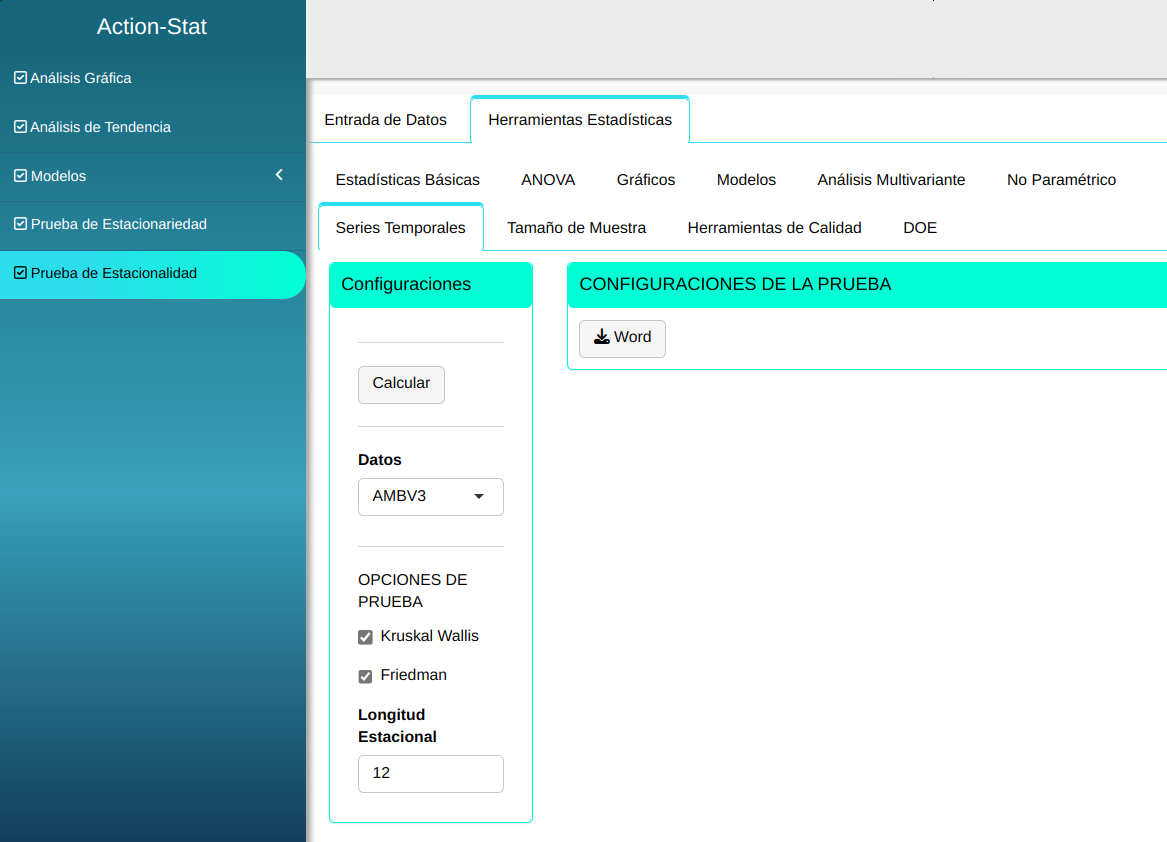Select the No Paramétrico tab

(x=1061, y=180)
